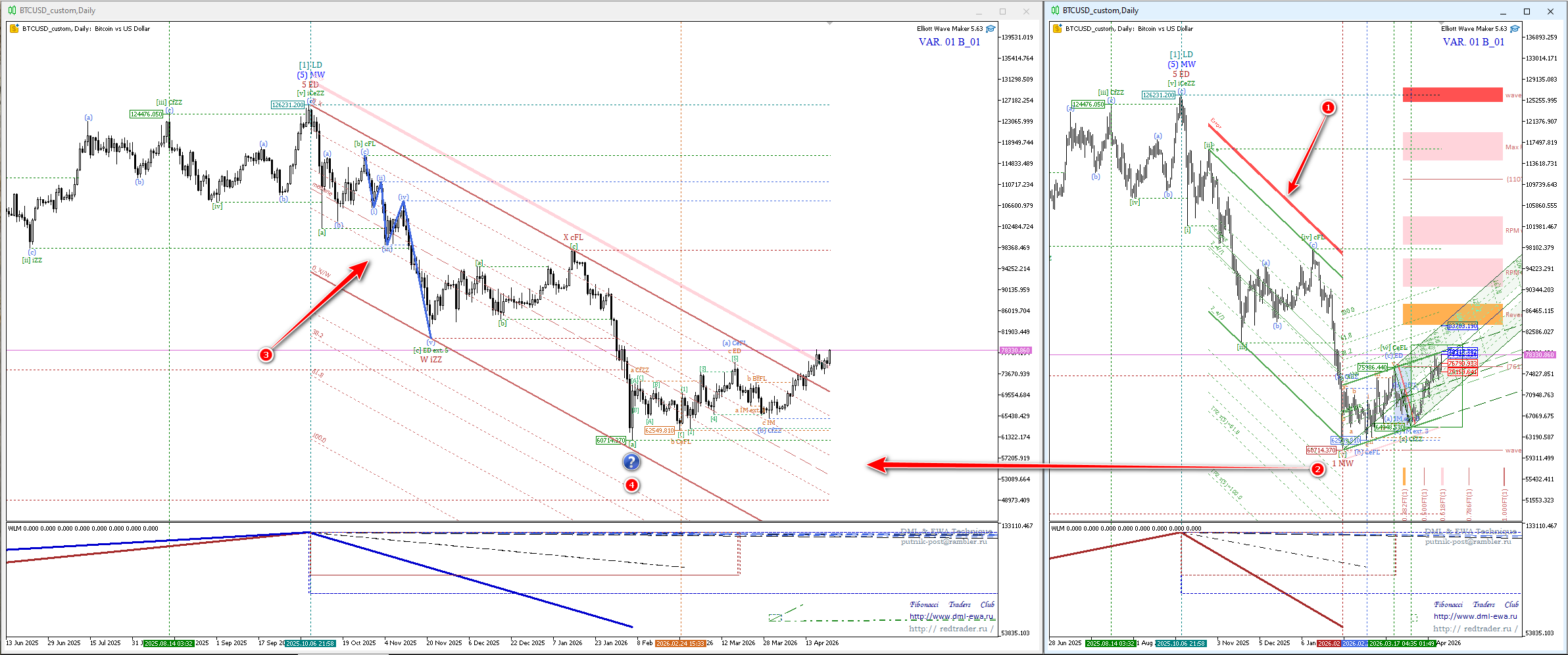Click the gray chart shift triangle atop left chart
Viewport: 1568px width, 655px height.
click(x=829, y=24)
